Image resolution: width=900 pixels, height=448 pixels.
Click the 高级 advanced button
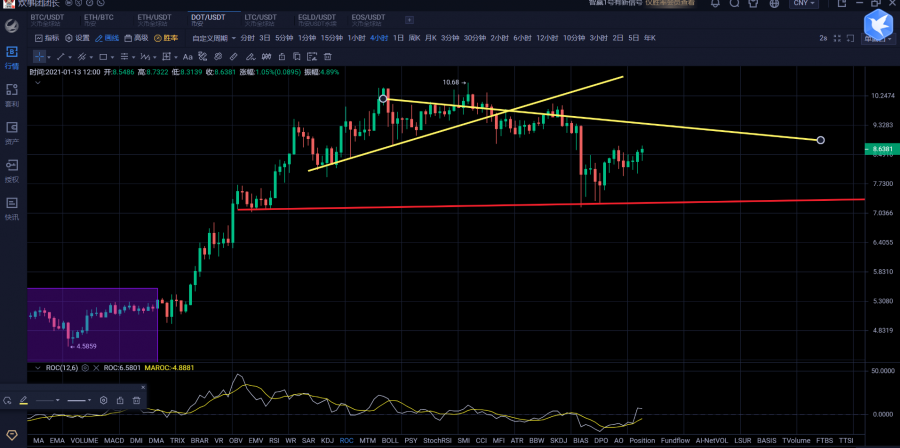click(137, 38)
